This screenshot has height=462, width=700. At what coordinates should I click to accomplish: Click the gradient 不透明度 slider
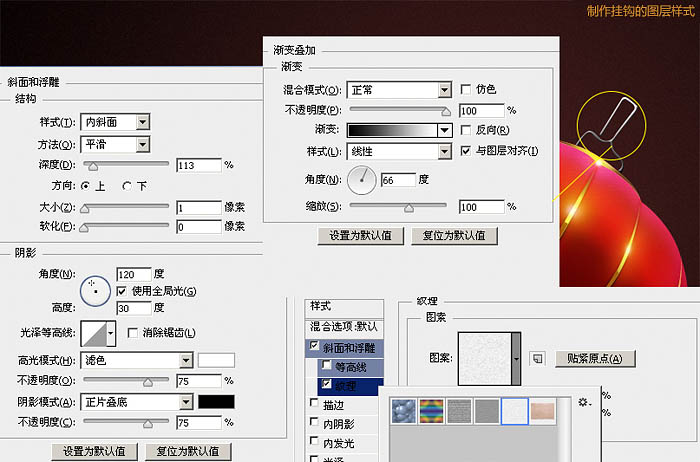pos(400,110)
